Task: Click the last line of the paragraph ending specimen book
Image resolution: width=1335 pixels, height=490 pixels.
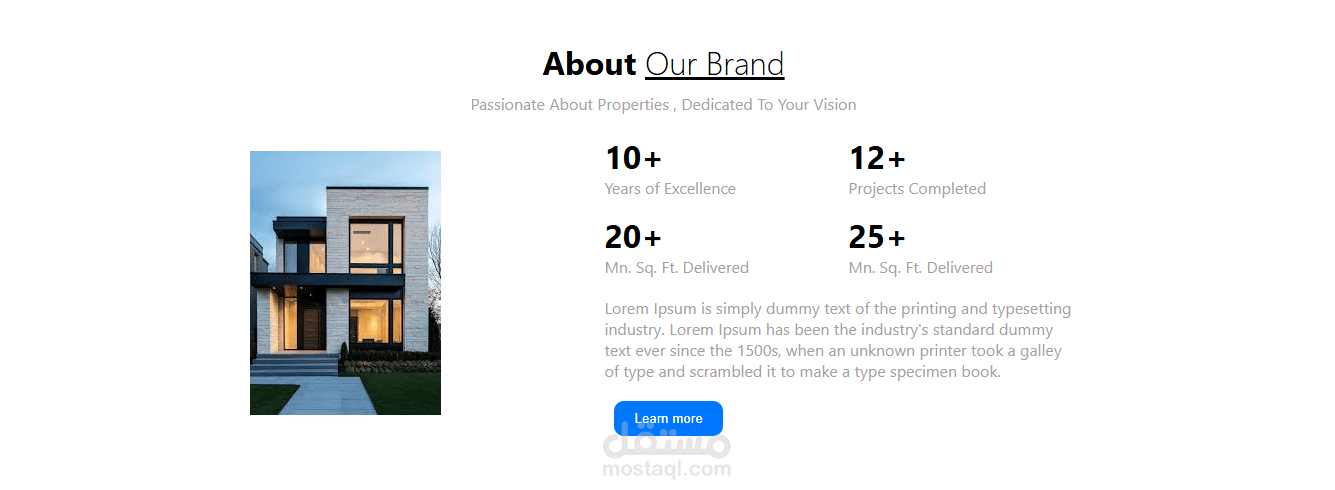Action: point(802,372)
